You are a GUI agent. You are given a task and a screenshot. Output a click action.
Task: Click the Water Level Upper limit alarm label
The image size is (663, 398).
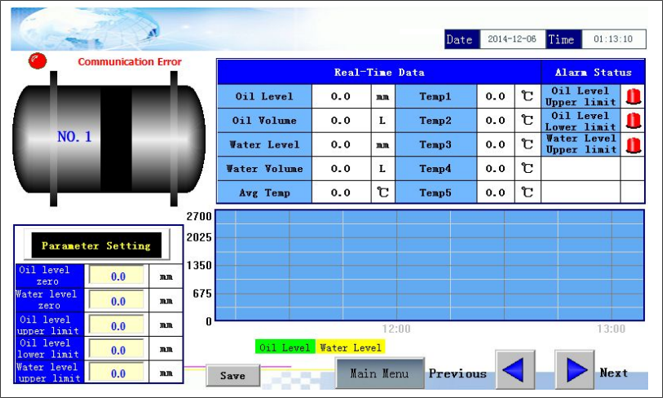581,144
